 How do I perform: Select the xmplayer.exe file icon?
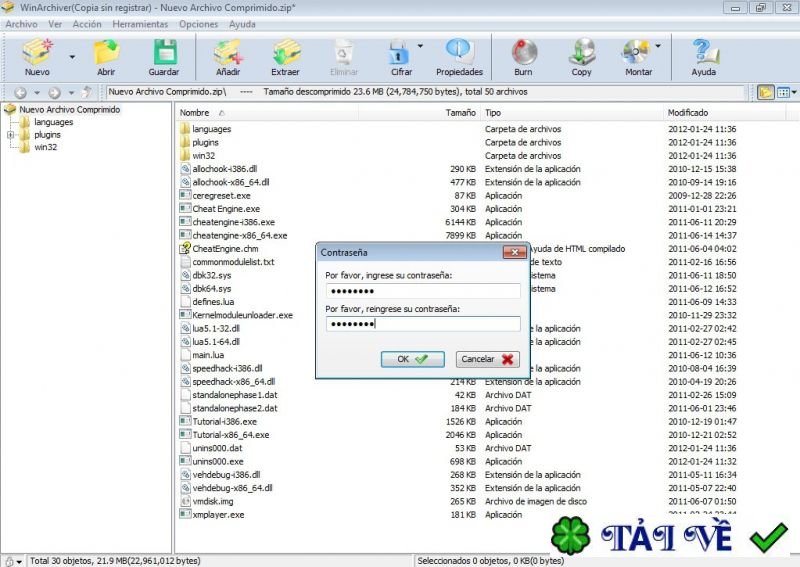[x=185, y=514]
